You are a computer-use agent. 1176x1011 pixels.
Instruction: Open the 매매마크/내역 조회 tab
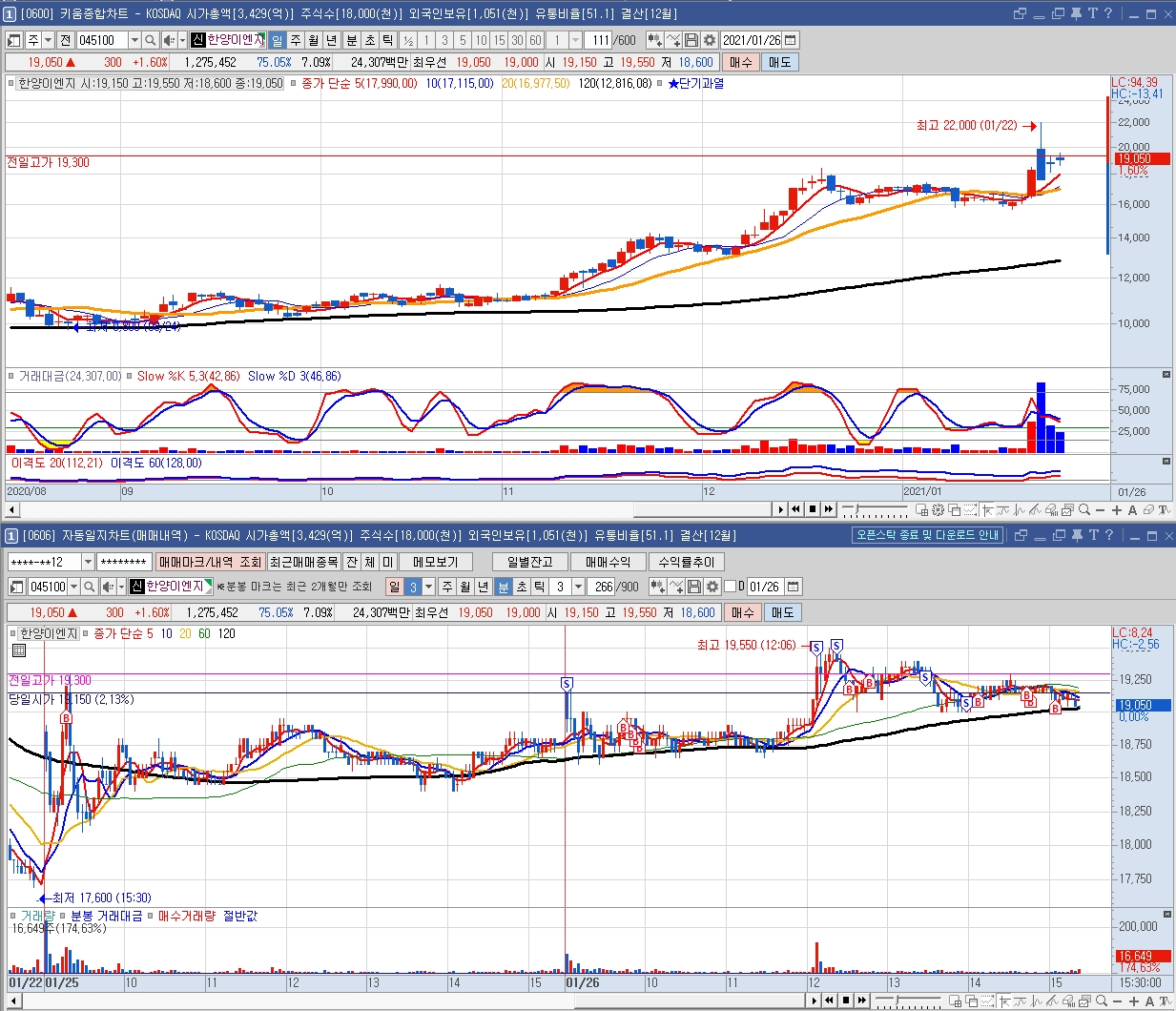click(x=210, y=562)
